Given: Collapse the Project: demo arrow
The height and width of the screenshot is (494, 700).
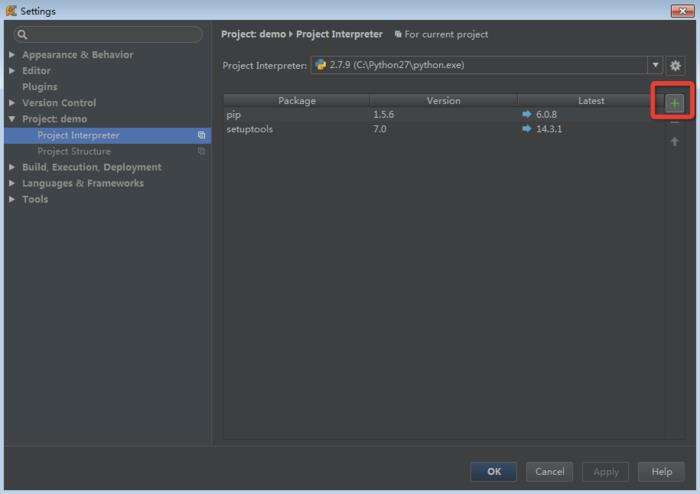Looking at the screenshot, I should (x=12, y=119).
